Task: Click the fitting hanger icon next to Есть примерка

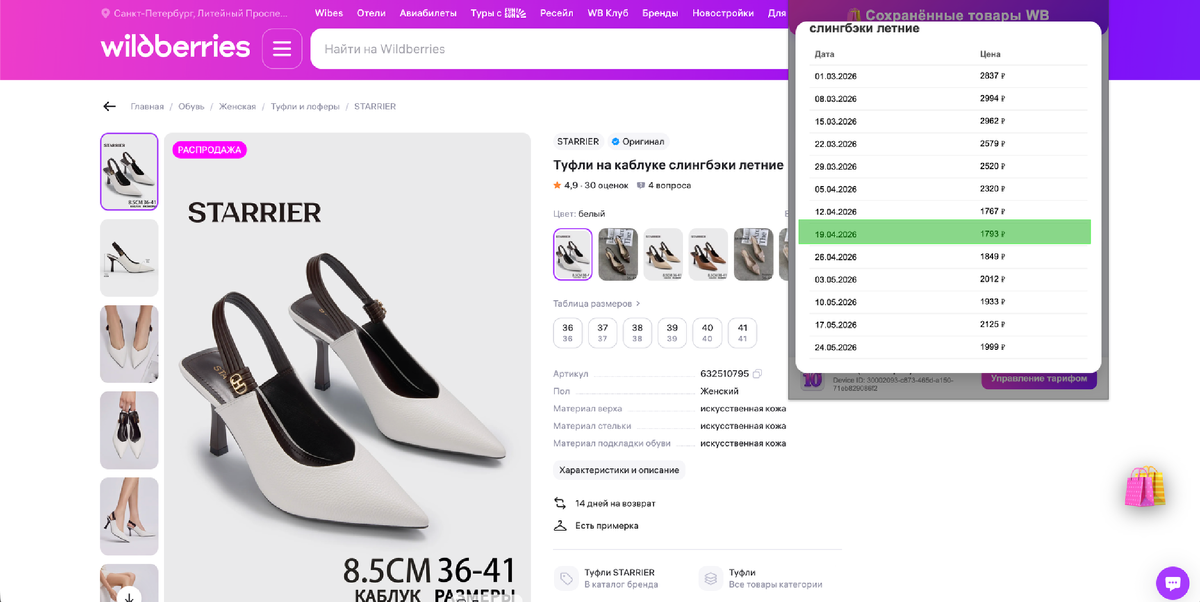Action: click(560, 525)
